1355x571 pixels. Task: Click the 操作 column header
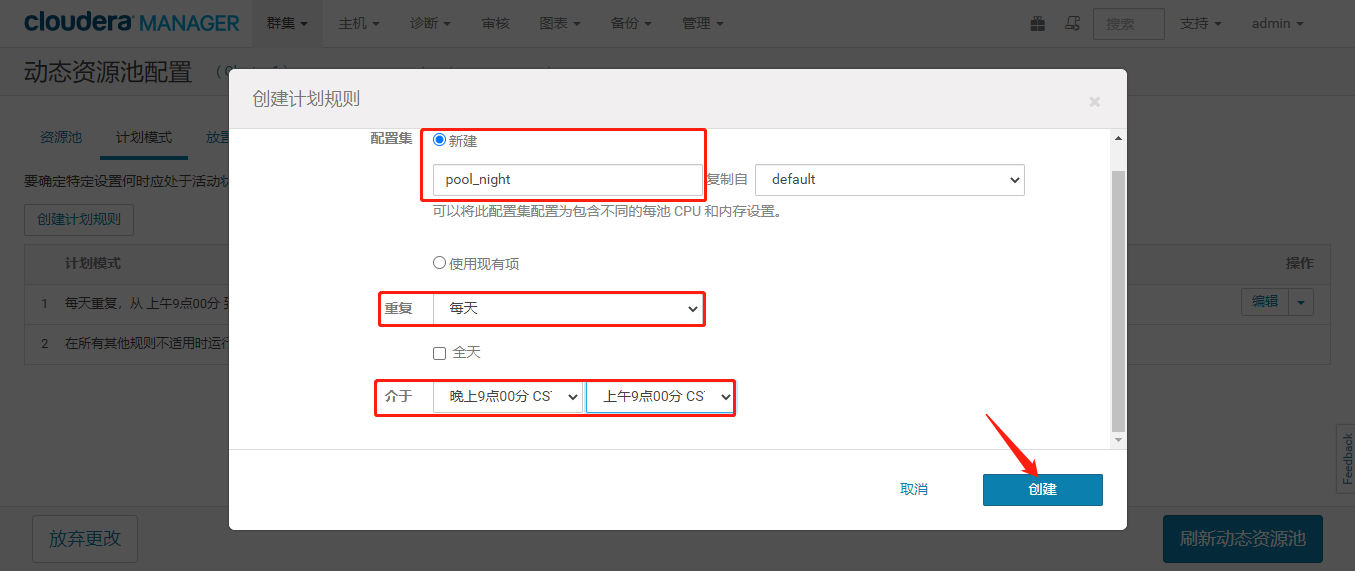tap(1299, 263)
